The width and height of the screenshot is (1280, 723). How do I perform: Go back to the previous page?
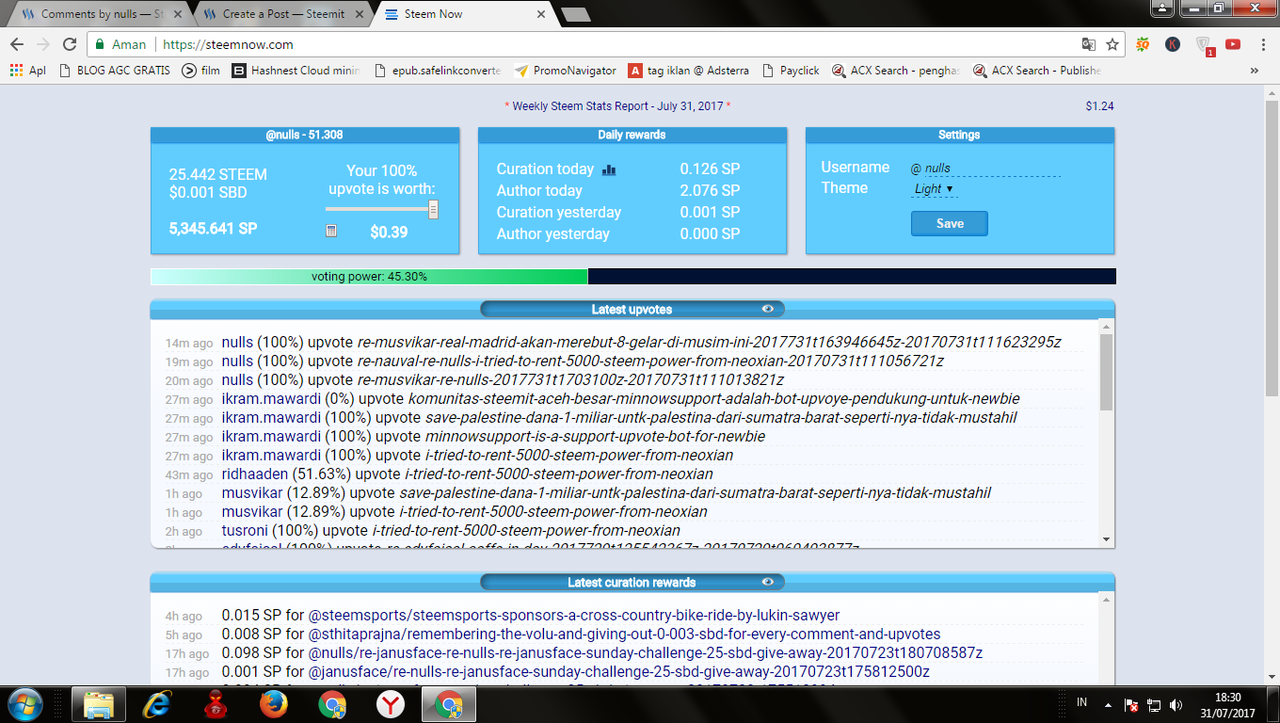click(x=16, y=44)
